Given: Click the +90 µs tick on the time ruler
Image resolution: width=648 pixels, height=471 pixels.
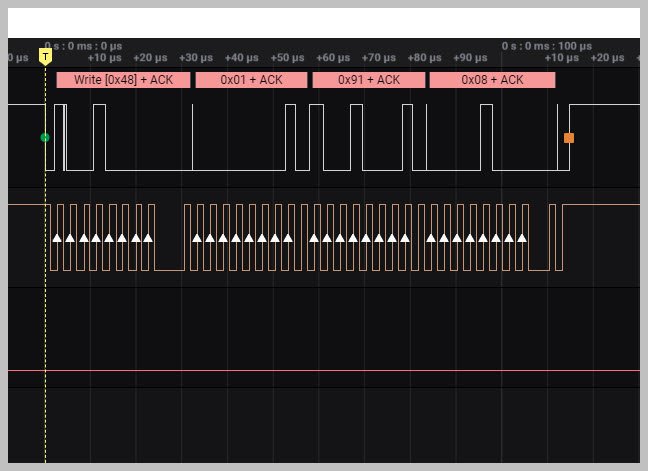Looking at the screenshot, I should click(x=470, y=58).
